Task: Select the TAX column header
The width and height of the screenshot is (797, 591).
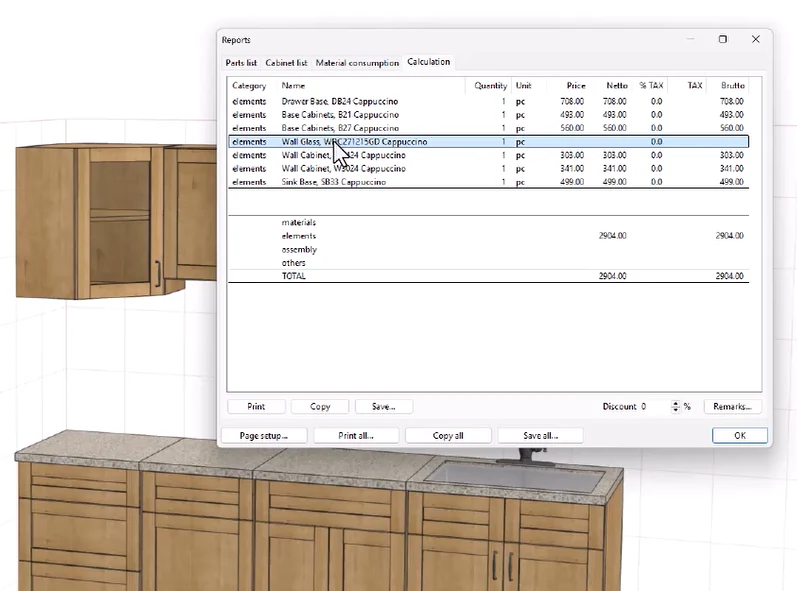Action: click(694, 85)
